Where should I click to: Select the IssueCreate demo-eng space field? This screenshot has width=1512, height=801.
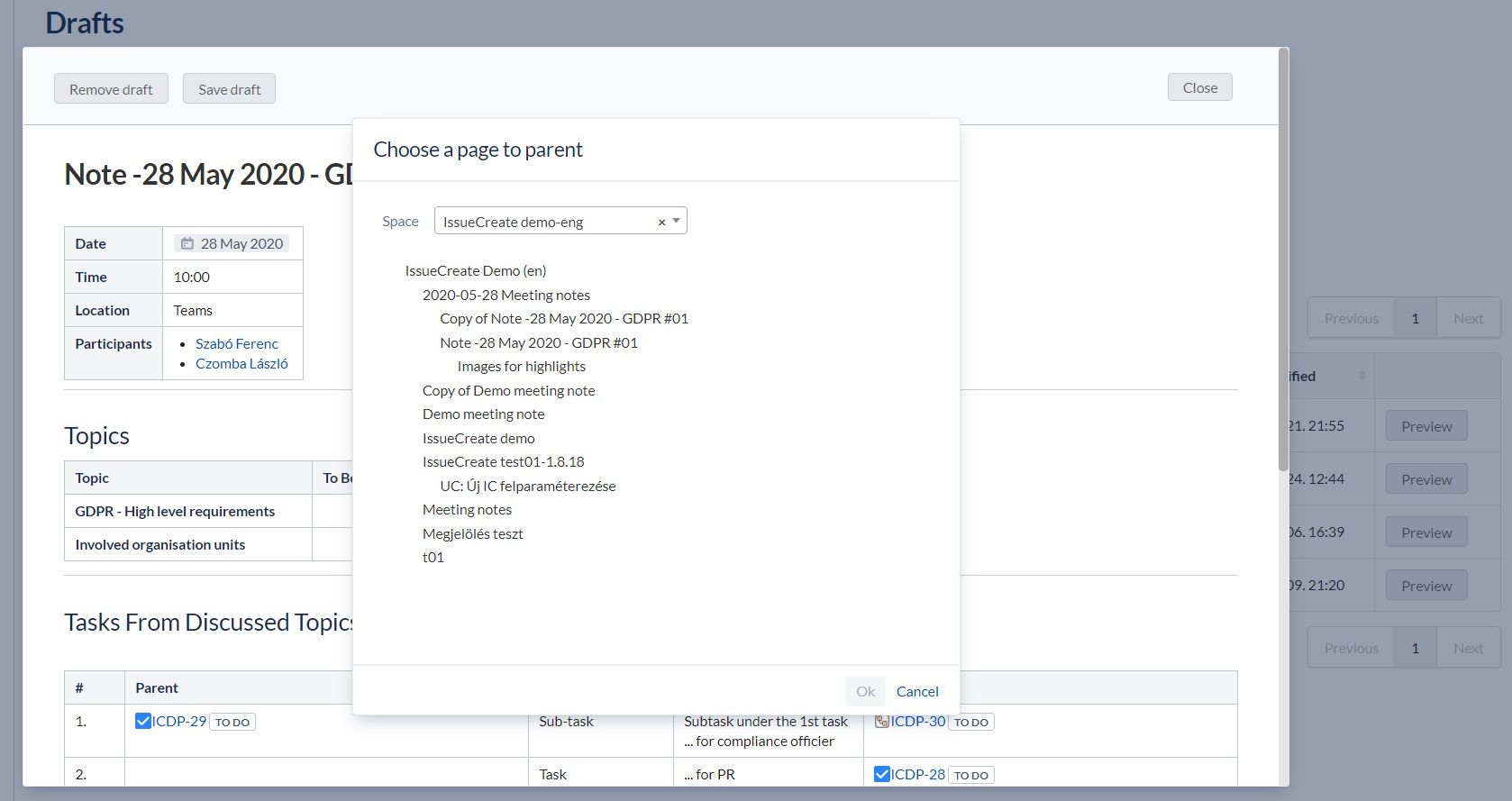[x=560, y=221]
